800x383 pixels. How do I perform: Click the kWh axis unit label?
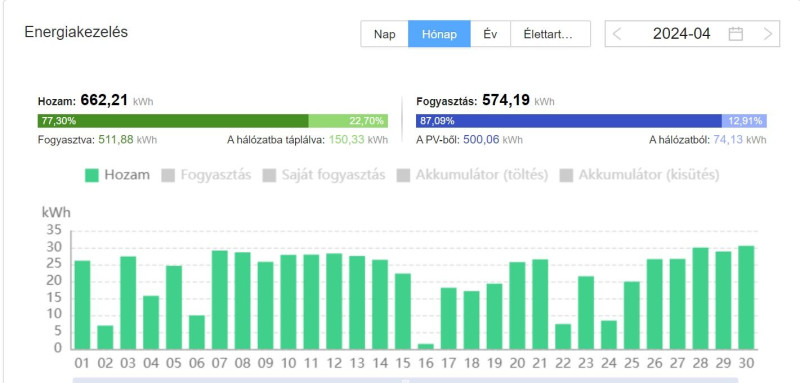point(56,213)
